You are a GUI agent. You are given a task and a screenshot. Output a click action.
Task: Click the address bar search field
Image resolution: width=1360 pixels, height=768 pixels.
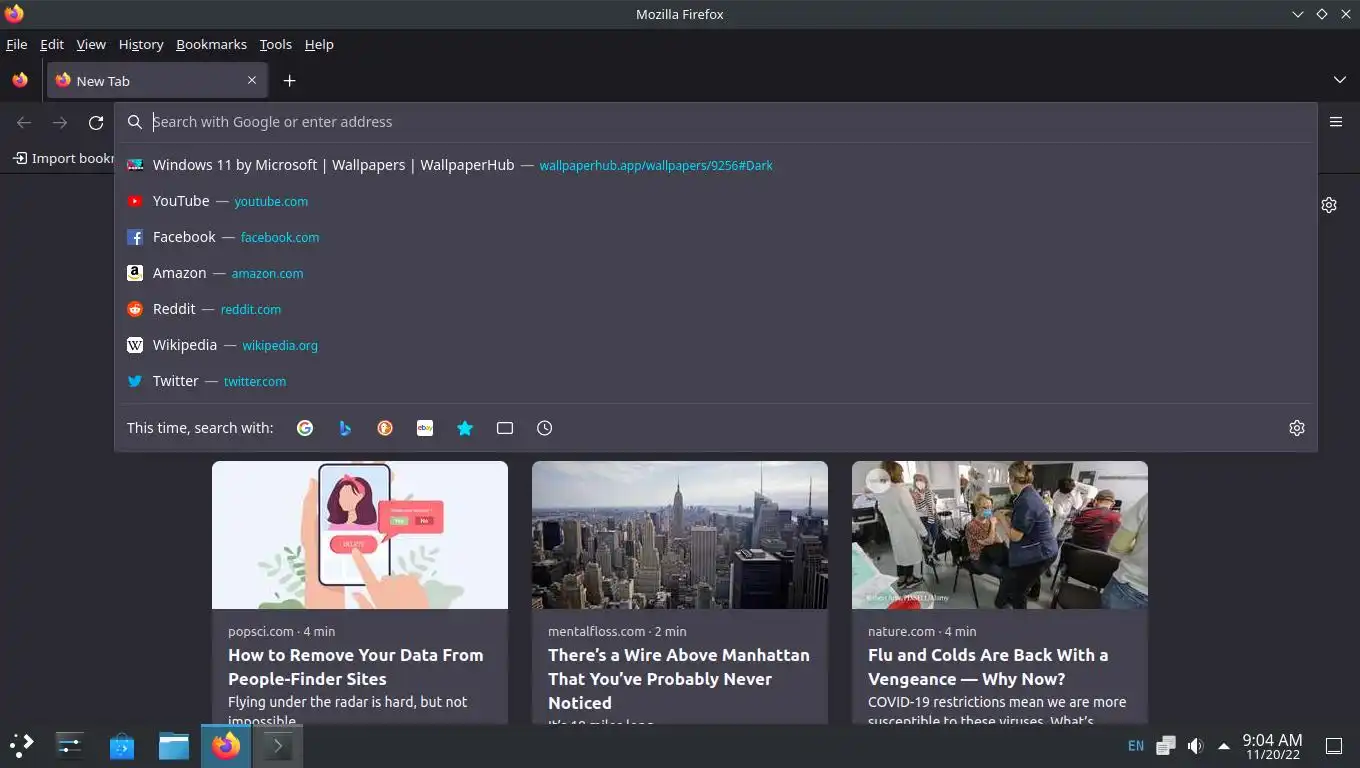click(x=715, y=122)
